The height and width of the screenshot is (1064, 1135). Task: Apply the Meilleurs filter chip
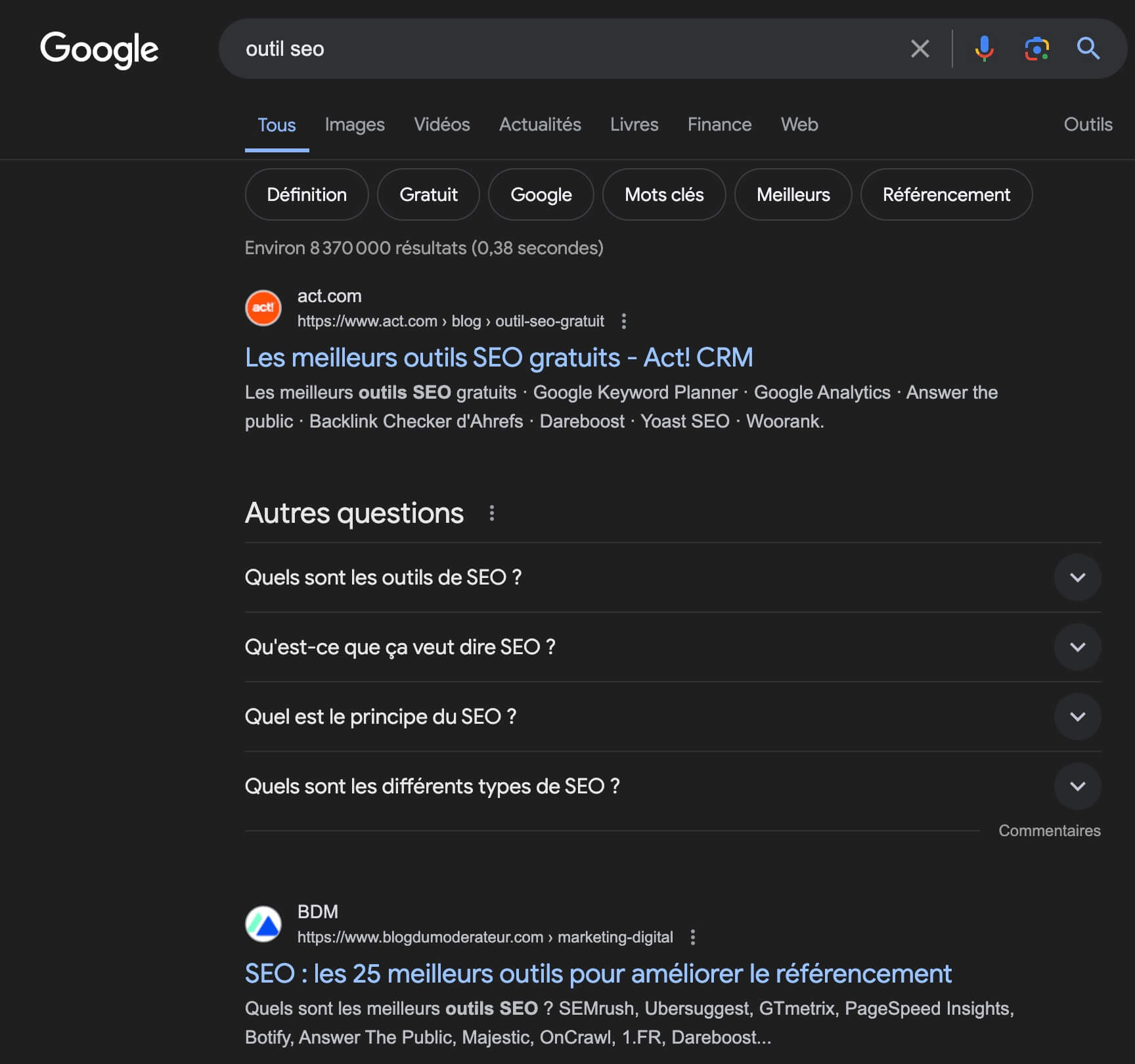coord(793,194)
